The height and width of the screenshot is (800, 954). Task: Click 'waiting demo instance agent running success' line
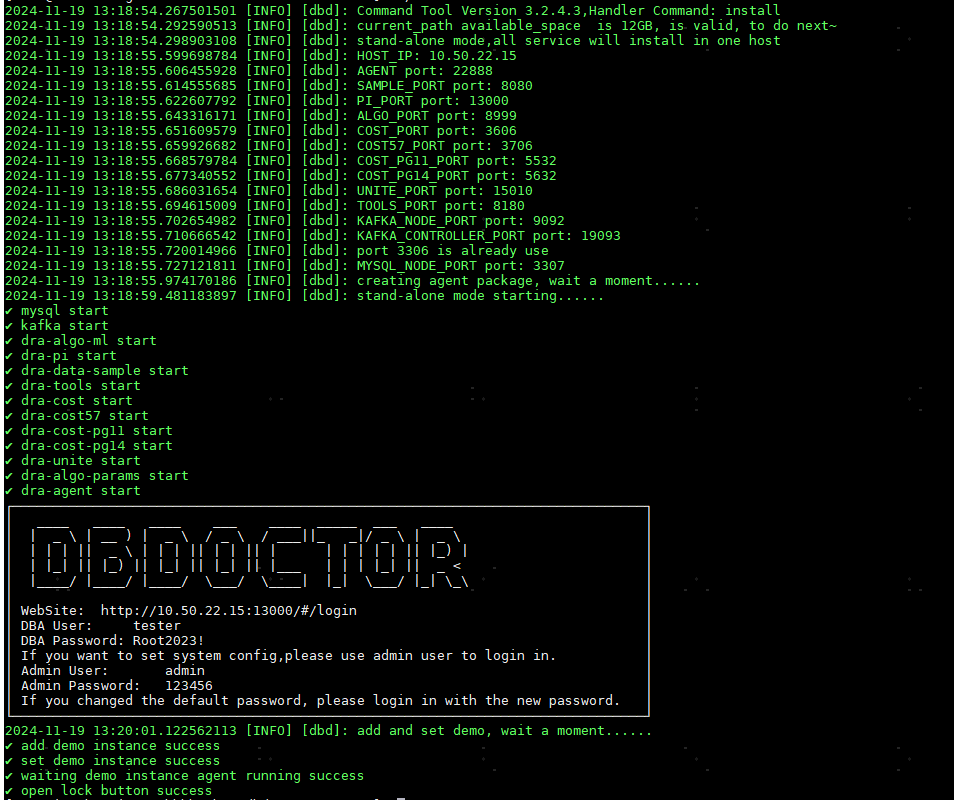pyautogui.click(x=184, y=776)
